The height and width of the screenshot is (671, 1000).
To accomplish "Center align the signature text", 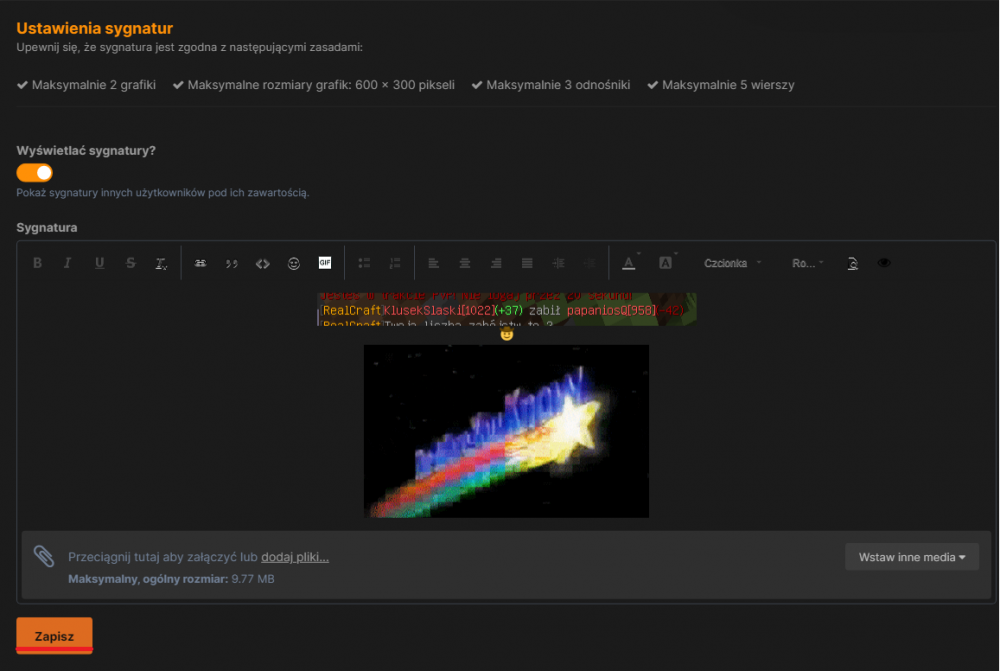I will 464,262.
